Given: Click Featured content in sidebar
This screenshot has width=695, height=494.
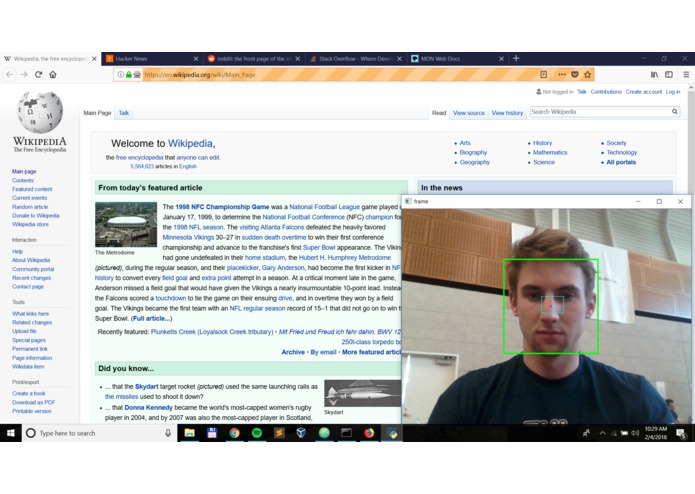Looking at the screenshot, I should (x=32, y=189).
